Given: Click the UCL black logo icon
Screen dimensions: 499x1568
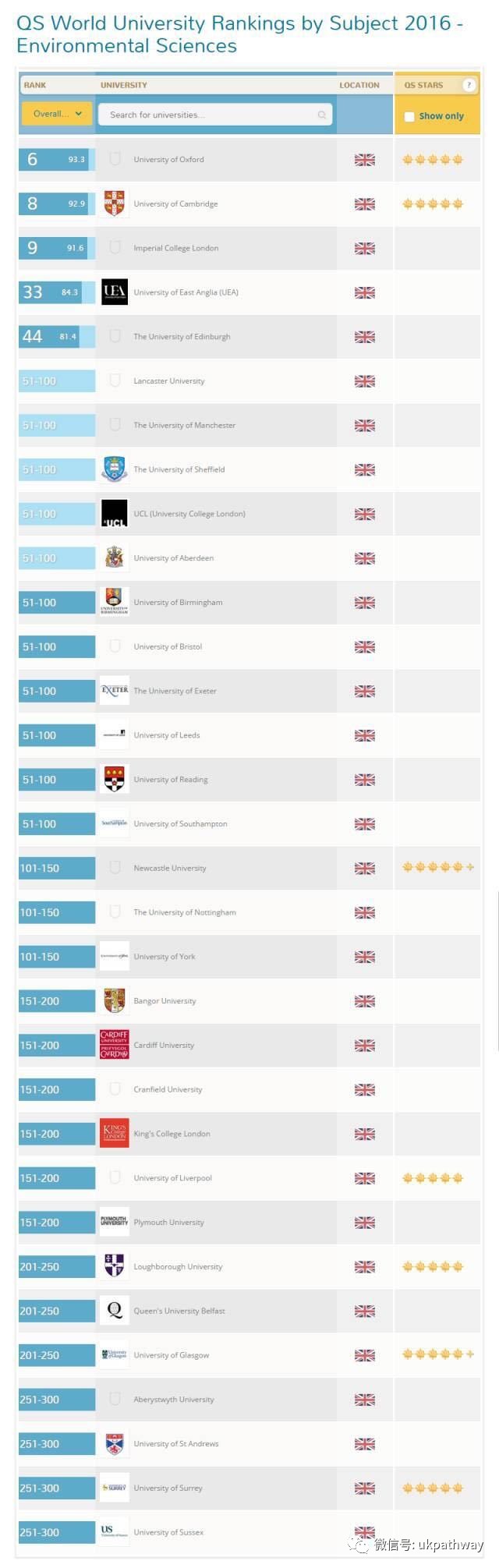Looking at the screenshot, I should click(115, 514).
